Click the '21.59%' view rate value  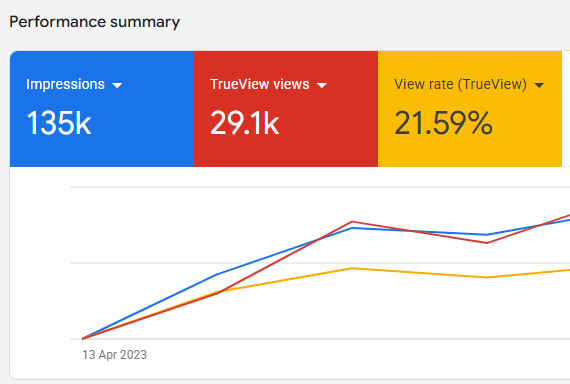(x=443, y=123)
